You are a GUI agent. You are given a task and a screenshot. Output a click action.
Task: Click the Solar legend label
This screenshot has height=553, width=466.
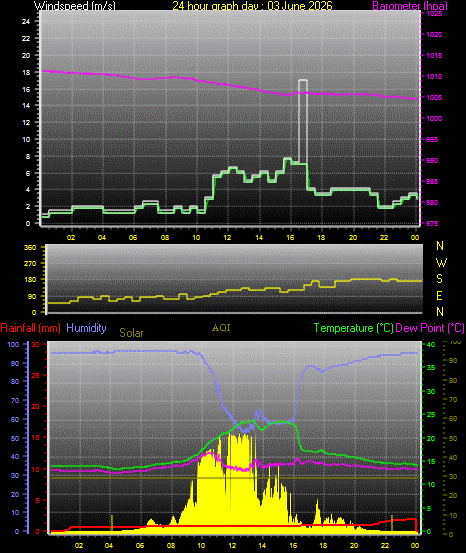pyautogui.click(x=131, y=333)
